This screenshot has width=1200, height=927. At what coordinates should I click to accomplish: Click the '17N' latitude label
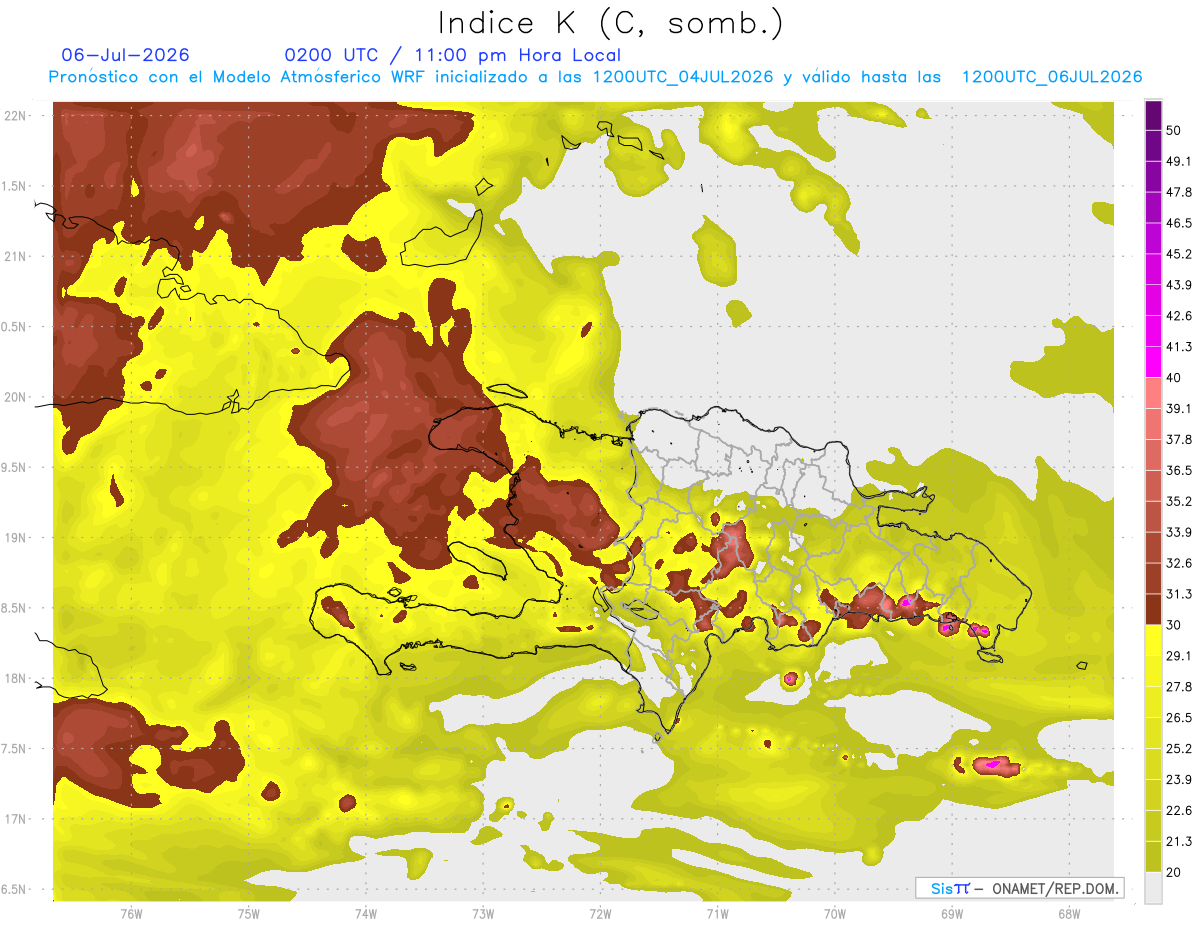point(17,819)
